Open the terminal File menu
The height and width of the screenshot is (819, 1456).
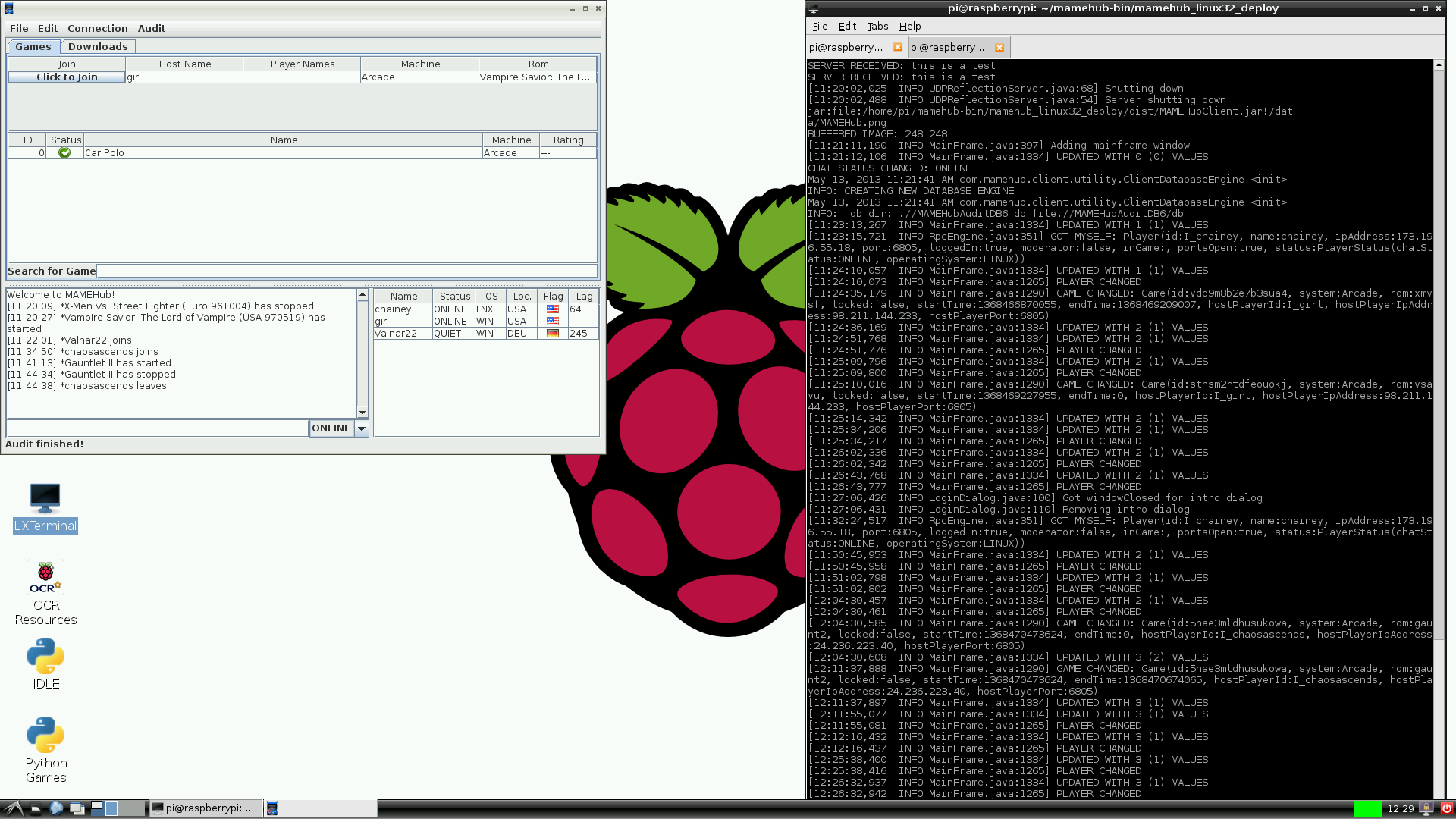pyautogui.click(x=821, y=26)
